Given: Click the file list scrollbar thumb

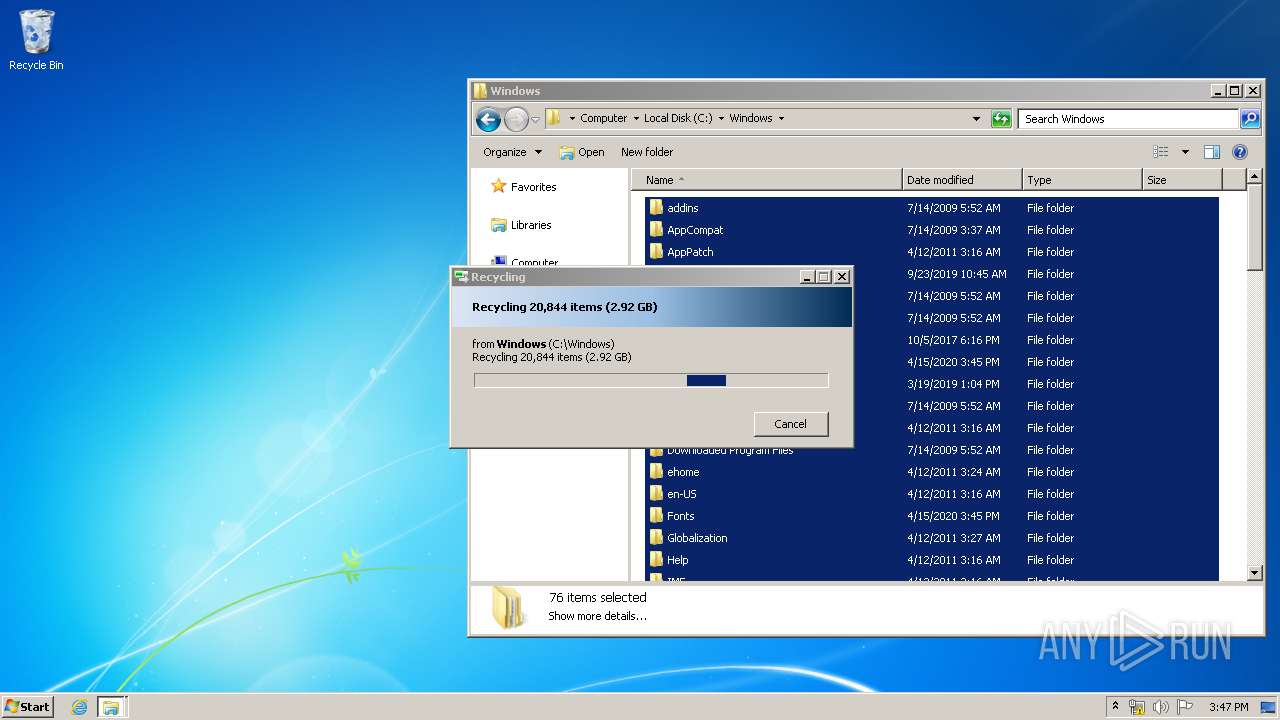Looking at the screenshot, I should pyautogui.click(x=1256, y=228).
